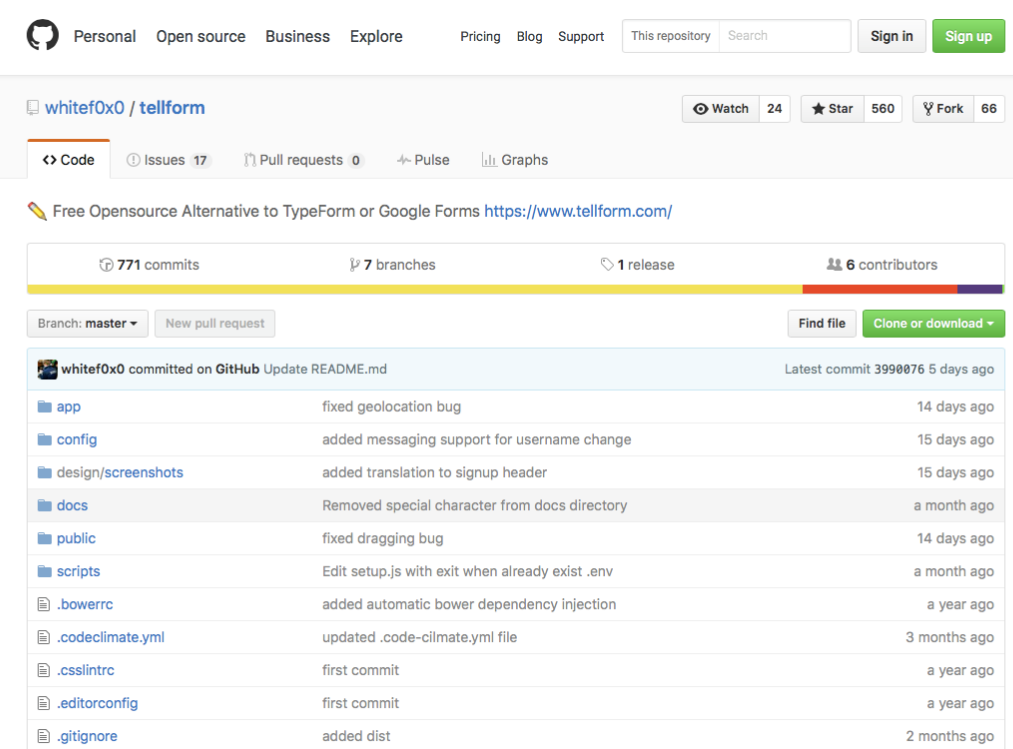
Task: Click the .gitignore file icon
Action: [x=44, y=737]
